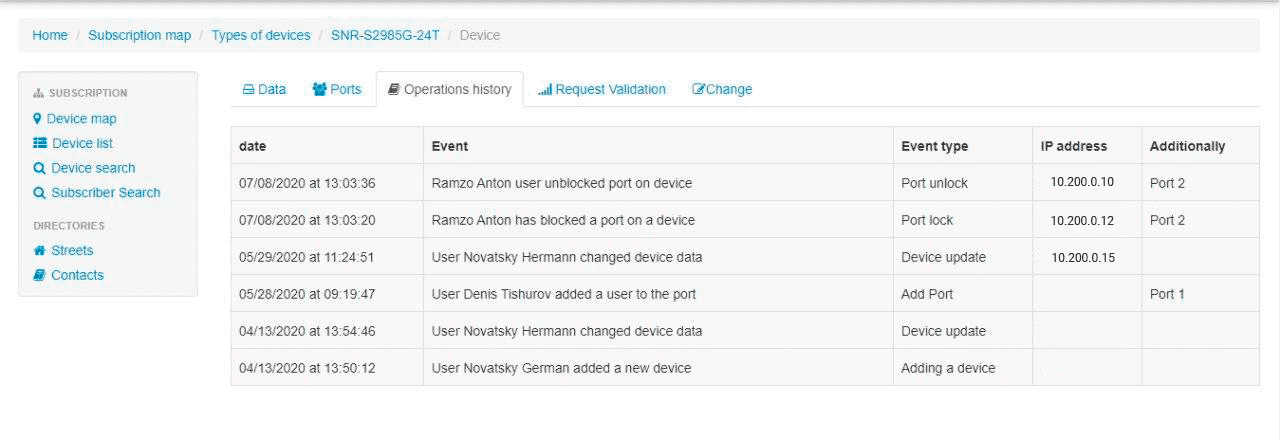Click the Streets home icon

point(40,251)
